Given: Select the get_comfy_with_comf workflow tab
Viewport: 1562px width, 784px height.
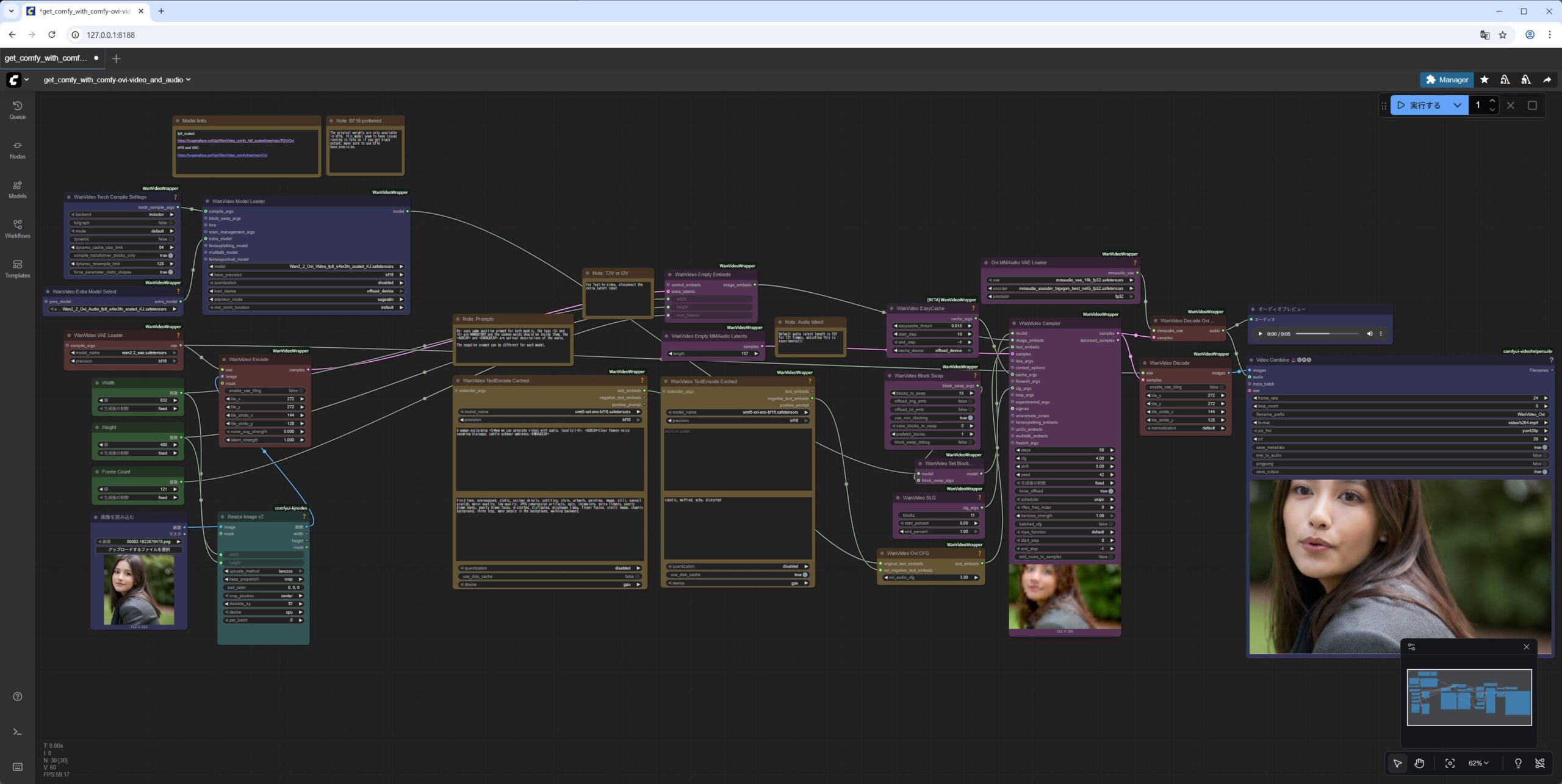Looking at the screenshot, I should coord(46,58).
